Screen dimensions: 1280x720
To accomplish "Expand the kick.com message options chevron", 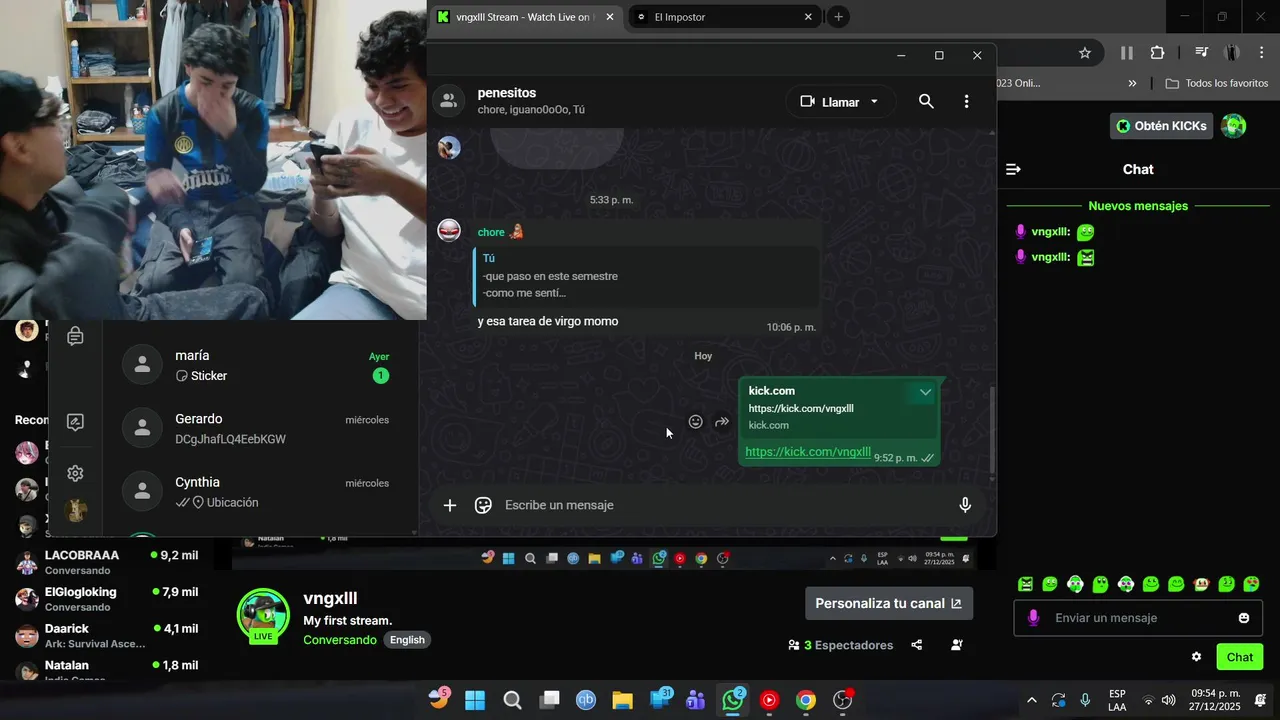I will coord(925,392).
